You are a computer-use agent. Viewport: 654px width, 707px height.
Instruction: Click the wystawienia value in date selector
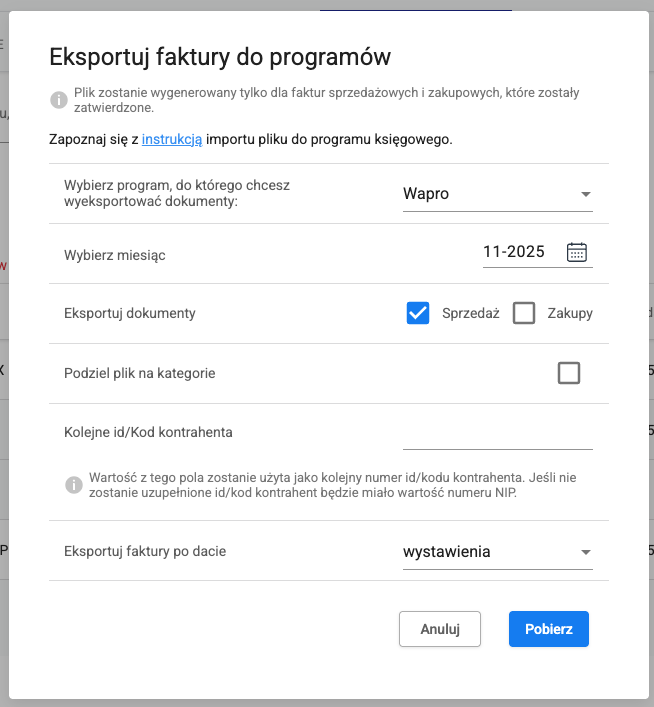point(446,552)
